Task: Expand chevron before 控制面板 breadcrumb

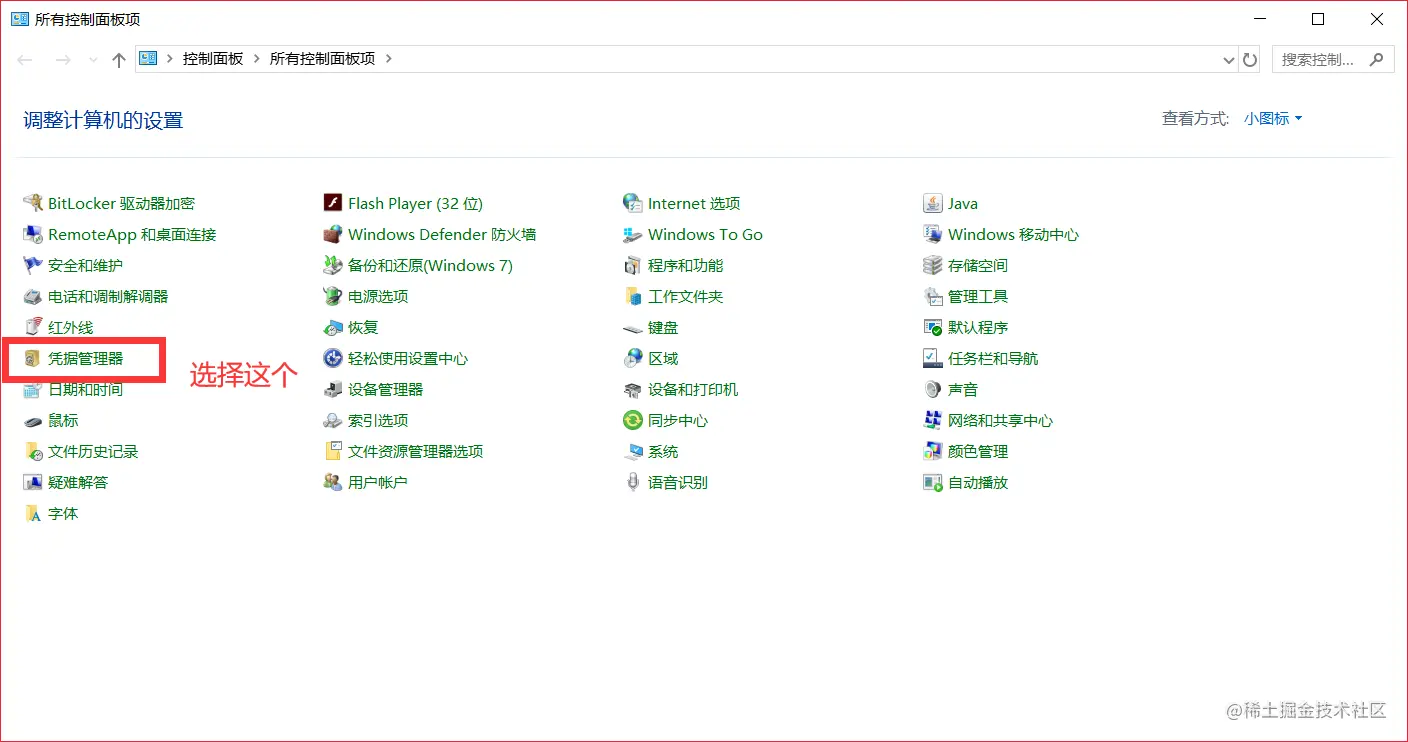Action: pyautogui.click(x=170, y=59)
